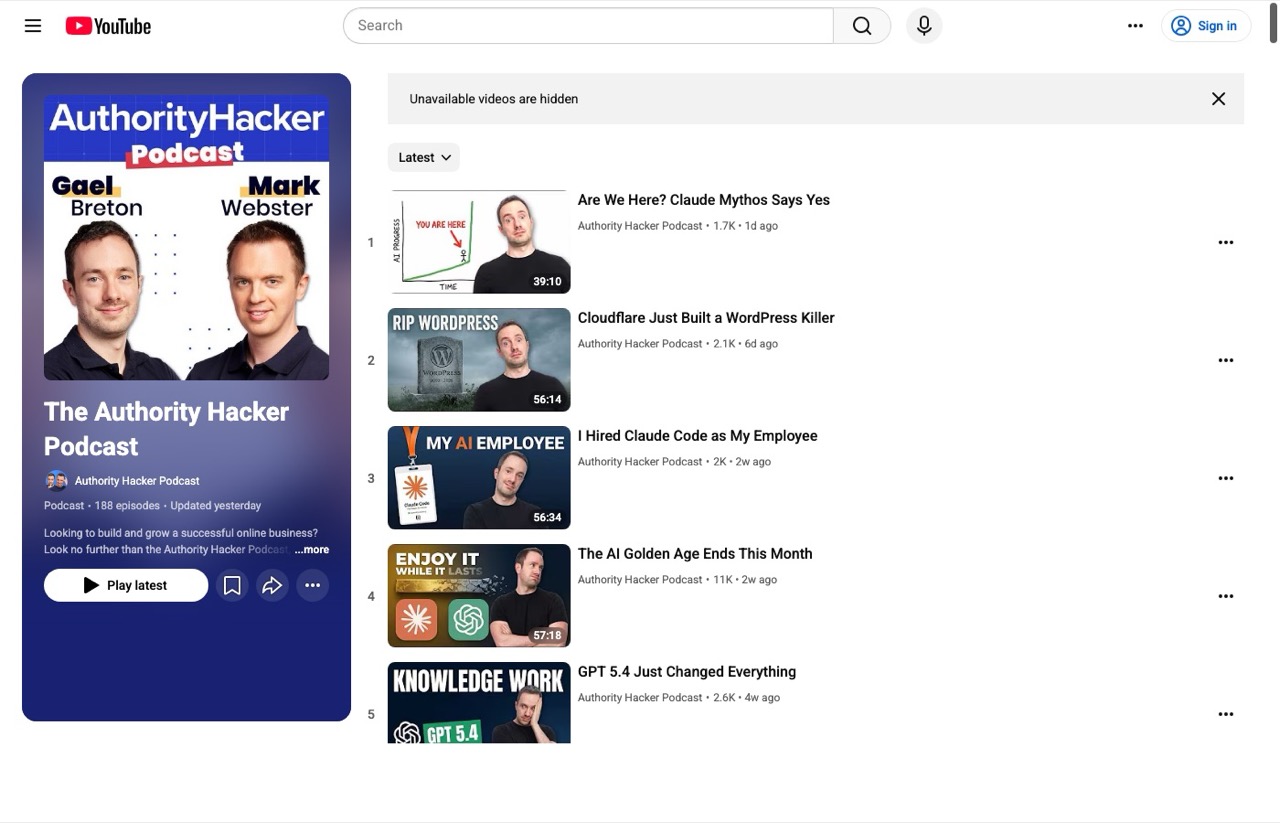Viewport: 1280px width, 823px height.
Task: Open the settings three-dot menu in header
Action: click(1135, 26)
